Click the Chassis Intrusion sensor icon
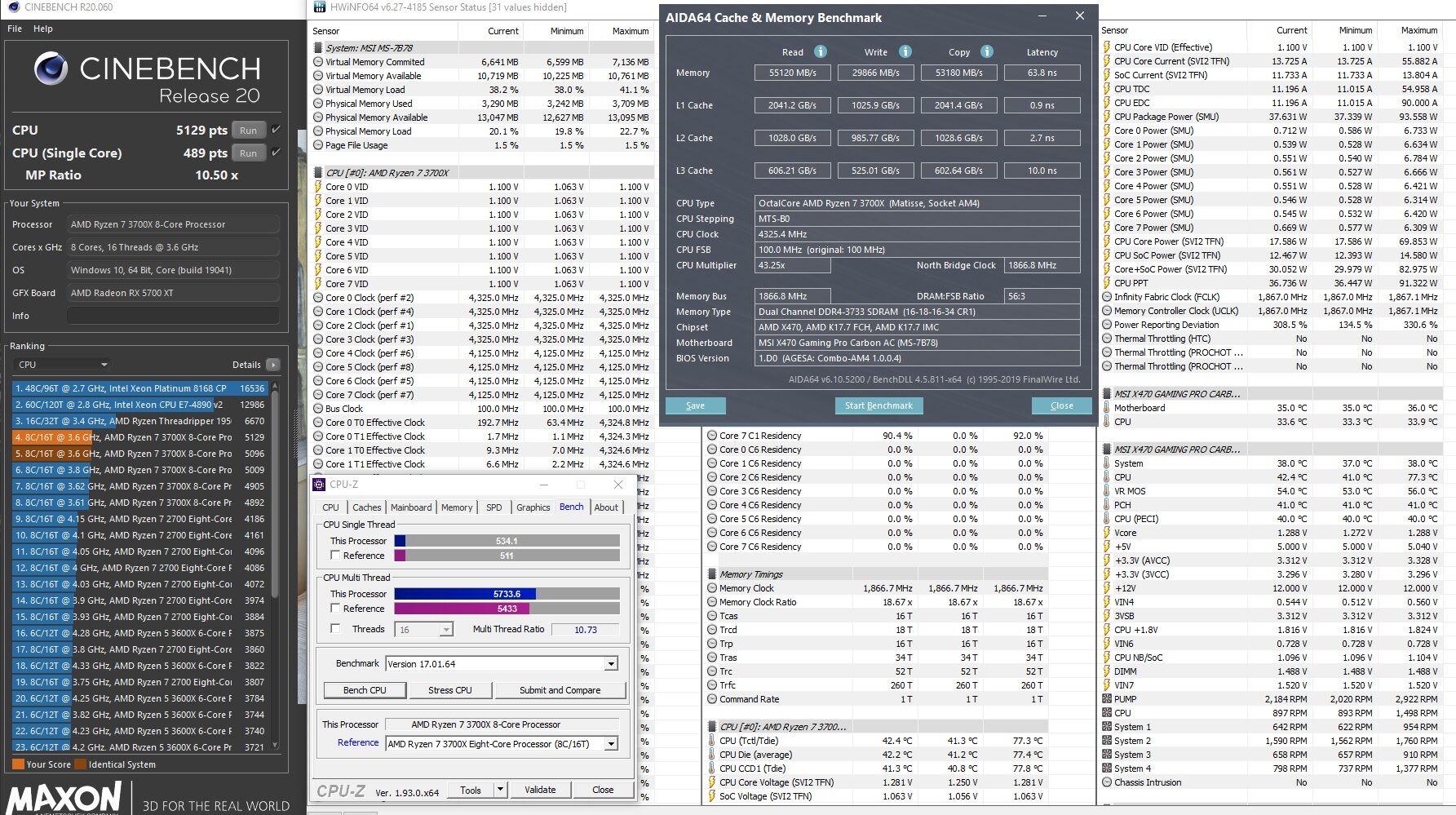 tap(1107, 782)
